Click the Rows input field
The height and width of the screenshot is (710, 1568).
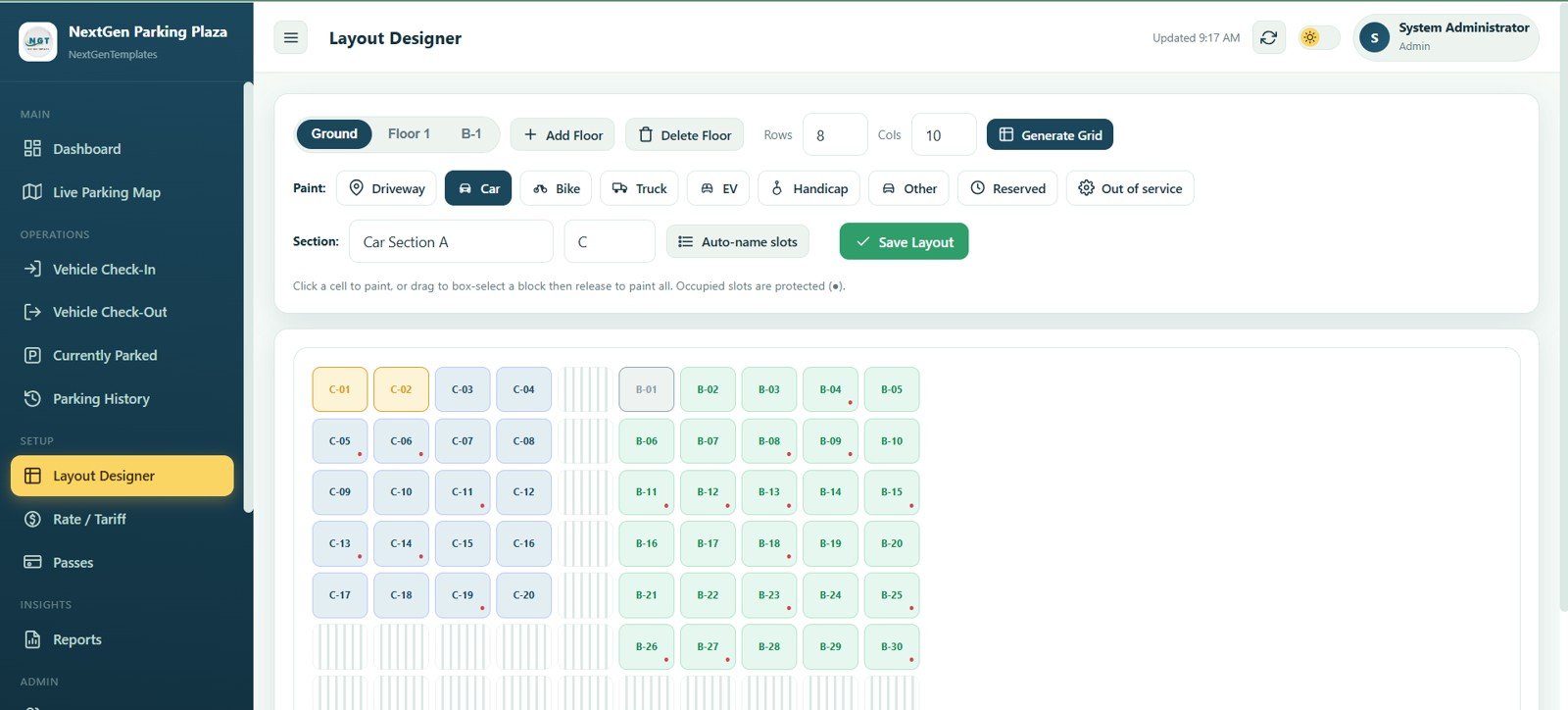835,134
